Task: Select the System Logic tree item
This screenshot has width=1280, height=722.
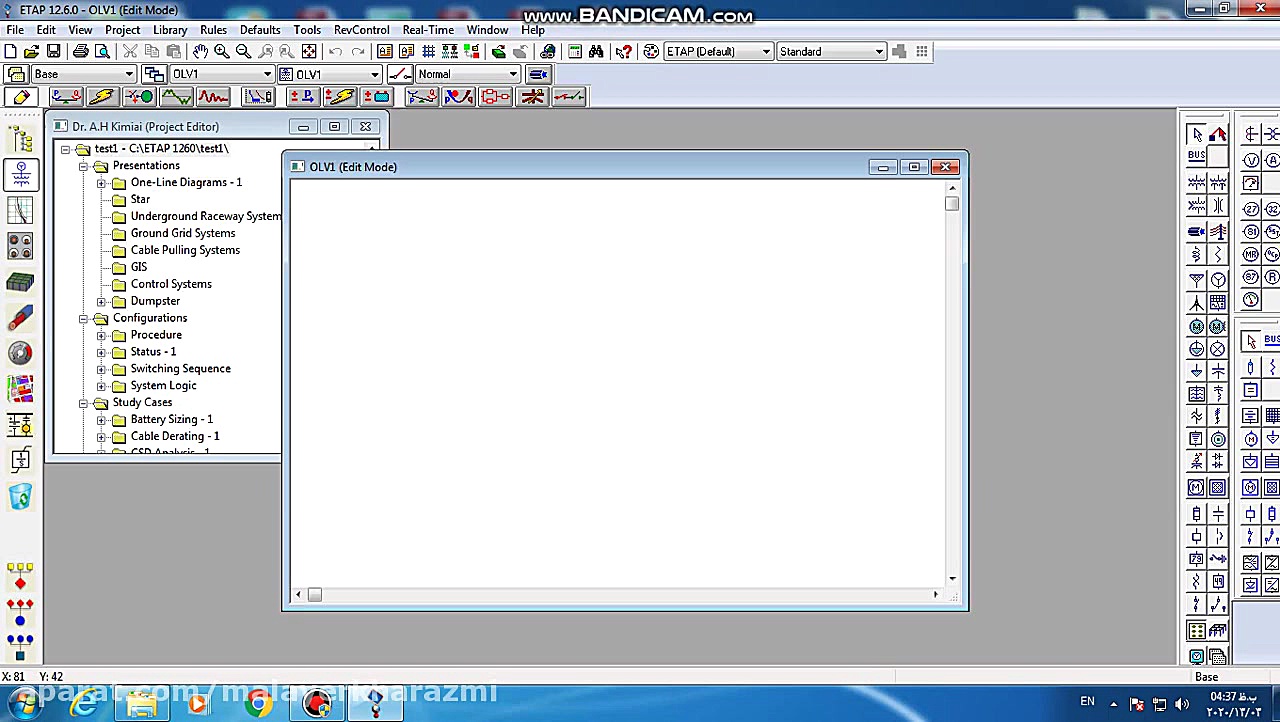Action: pos(163,386)
